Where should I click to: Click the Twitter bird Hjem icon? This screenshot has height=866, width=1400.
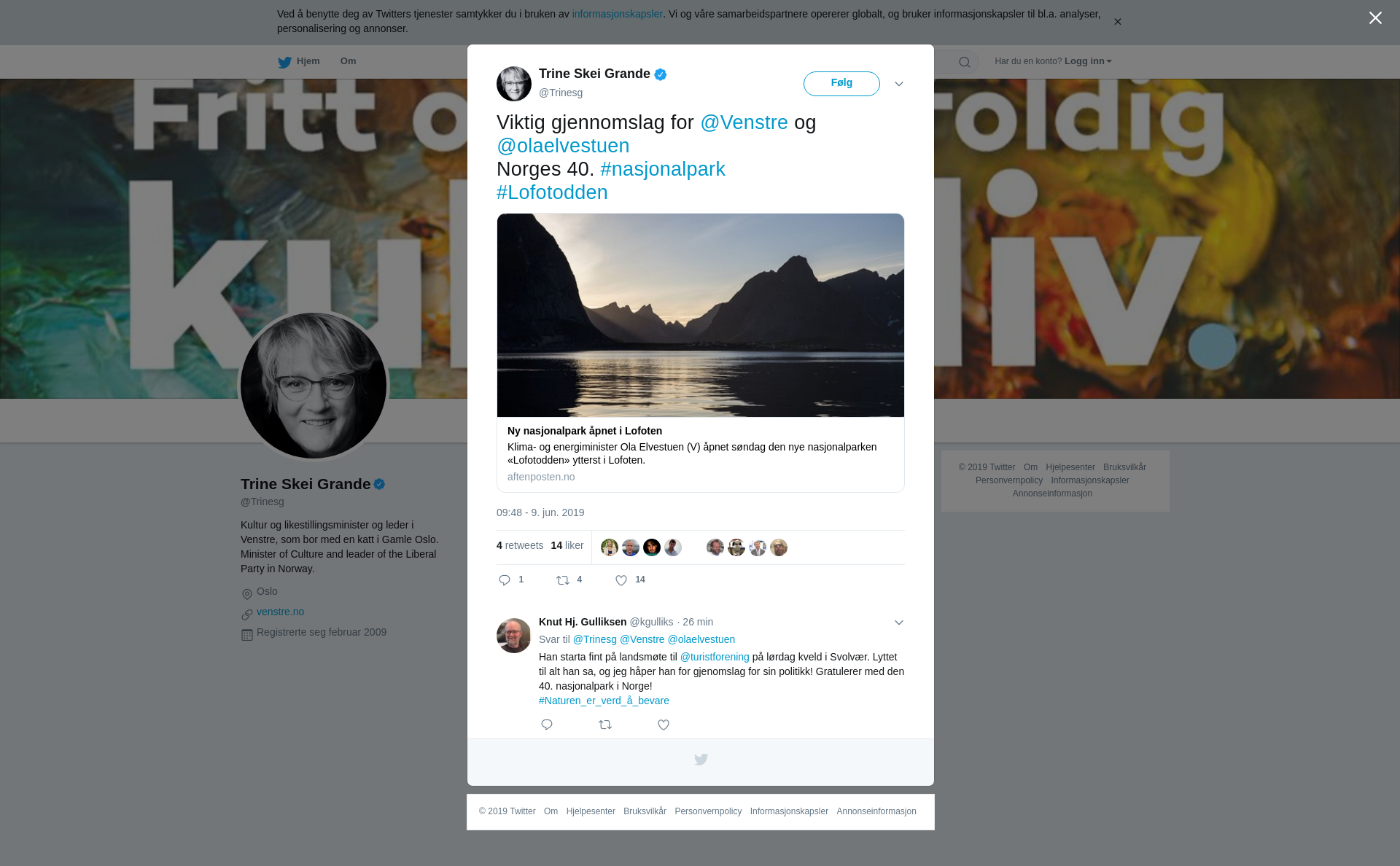tap(284, 62)
